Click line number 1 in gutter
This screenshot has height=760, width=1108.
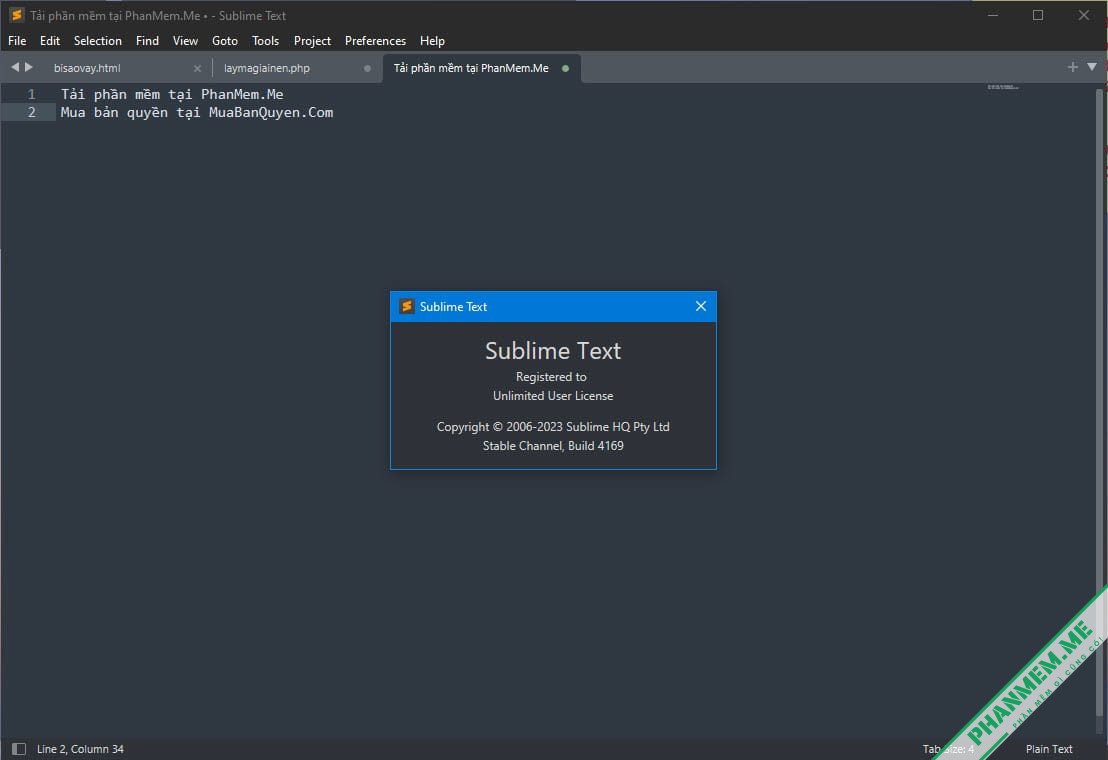coord(31,94)
